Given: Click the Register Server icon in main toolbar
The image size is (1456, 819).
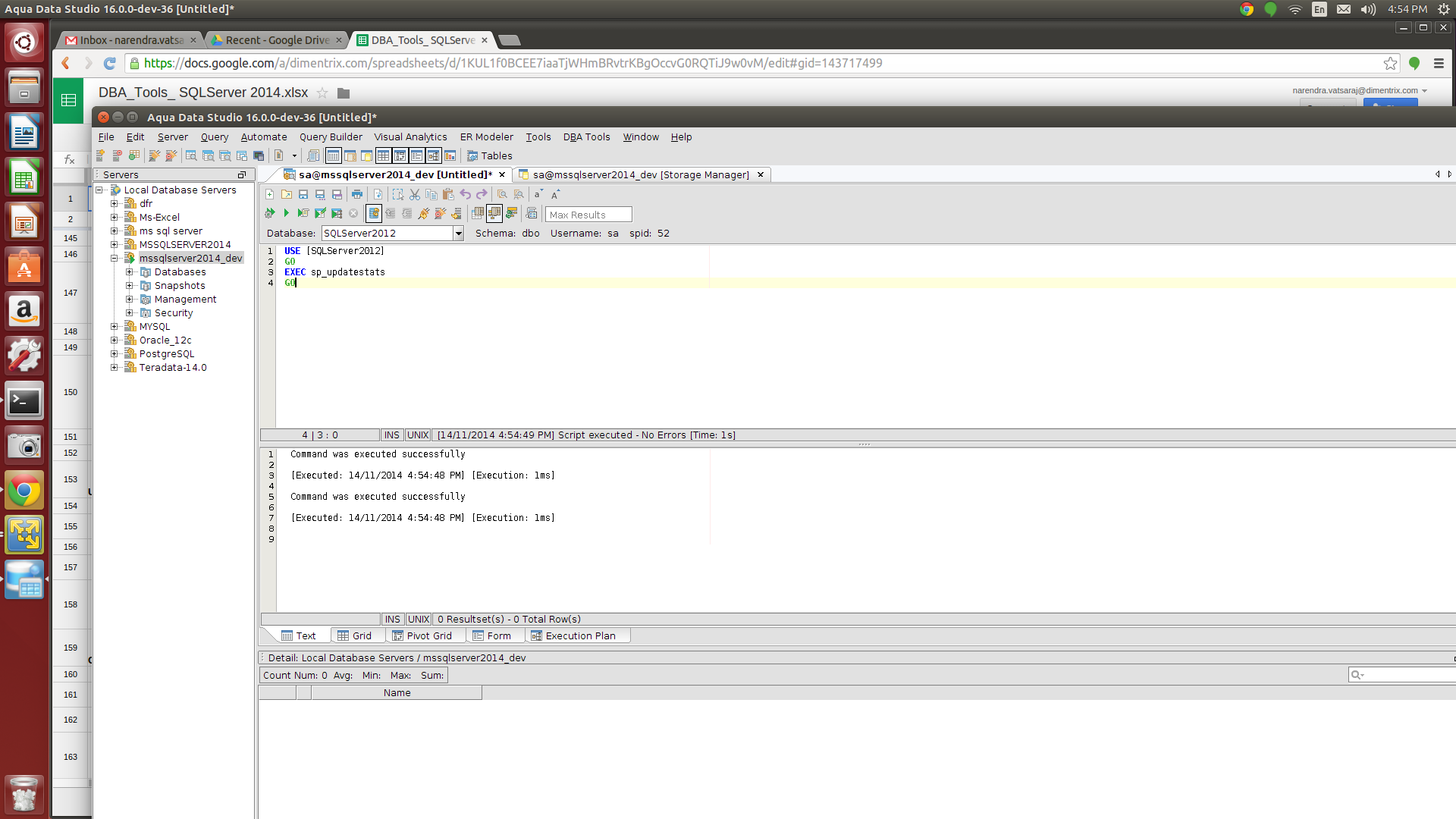Looking at the screenshot, I should (100, 156).
